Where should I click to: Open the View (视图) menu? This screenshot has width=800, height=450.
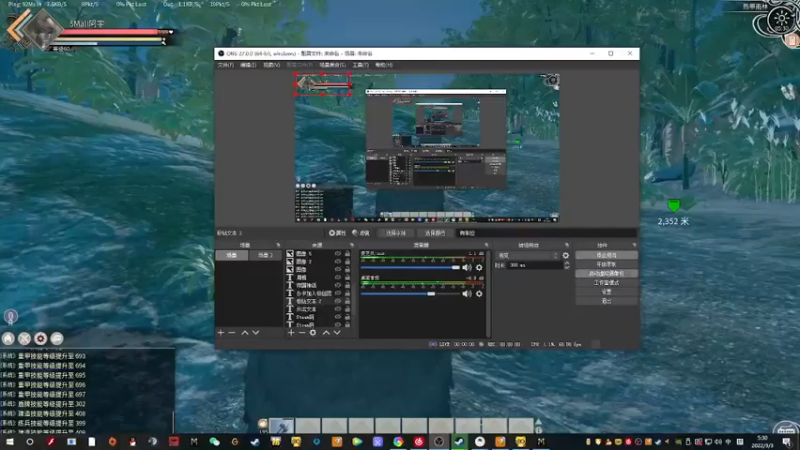tap(271, 65)
